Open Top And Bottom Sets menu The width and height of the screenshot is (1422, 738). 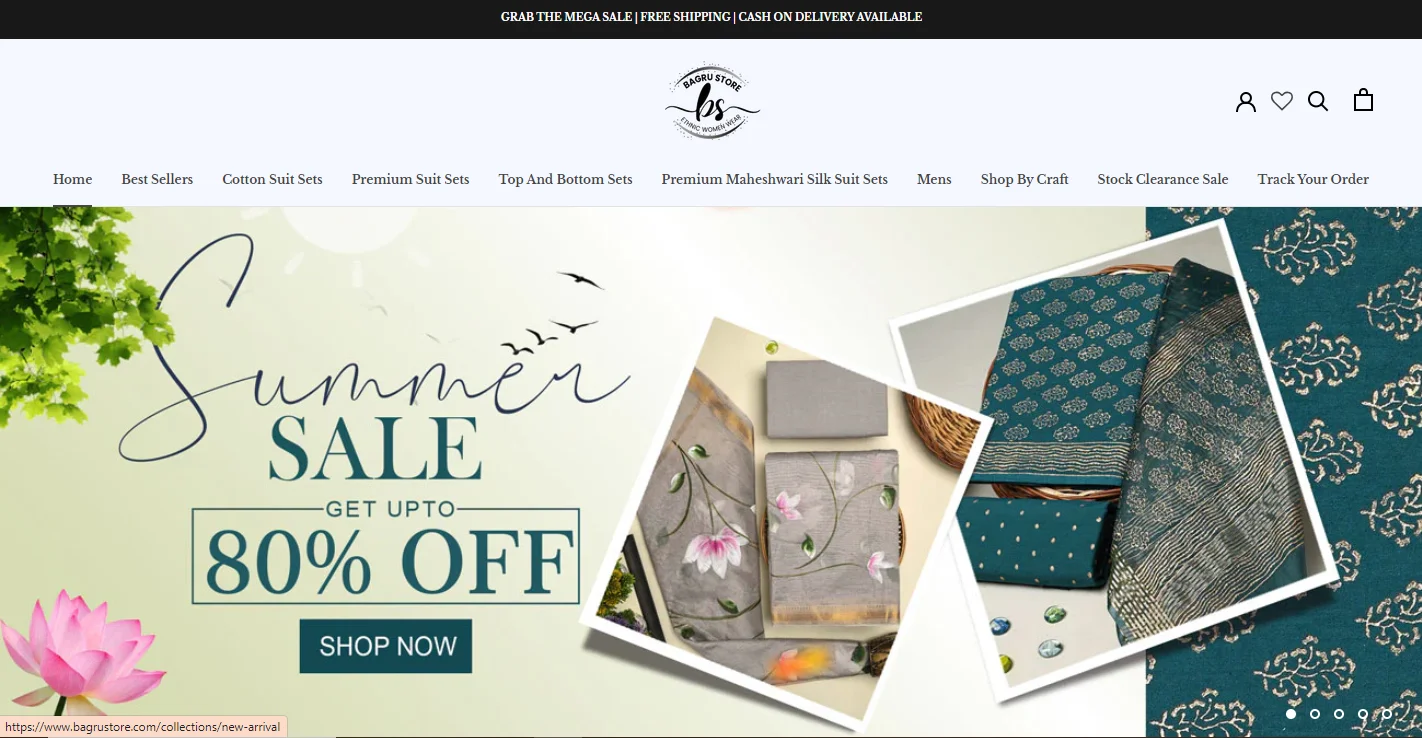pos(565,179)
